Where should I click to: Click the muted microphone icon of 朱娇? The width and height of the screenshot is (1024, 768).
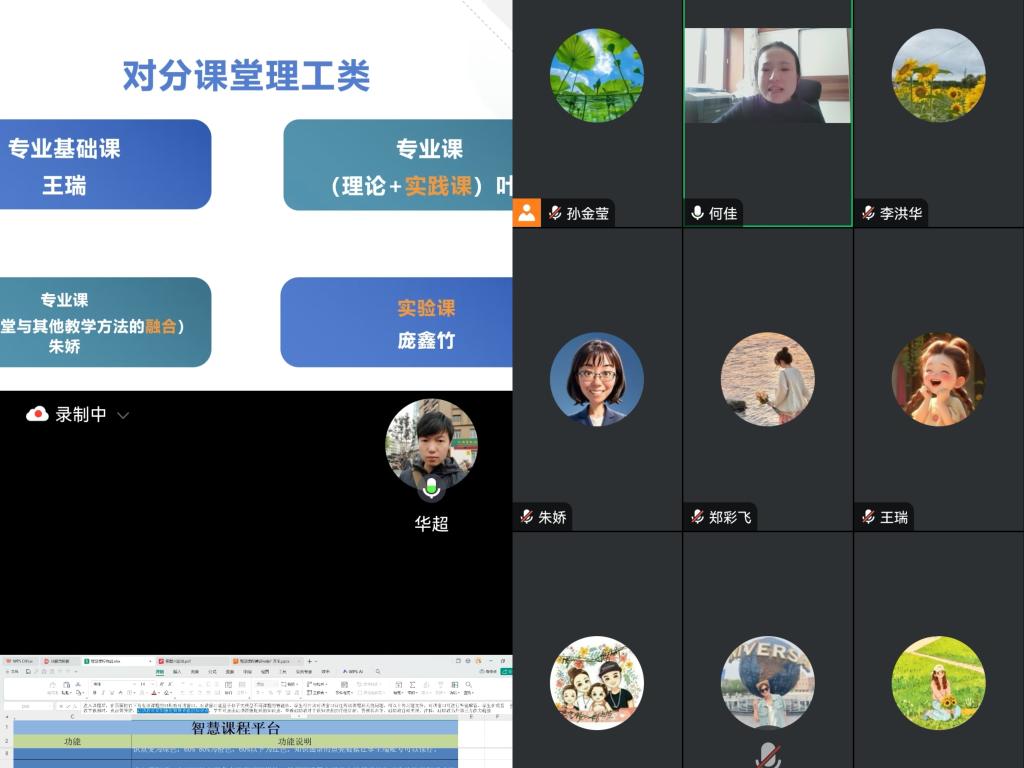tap(526, 517)
